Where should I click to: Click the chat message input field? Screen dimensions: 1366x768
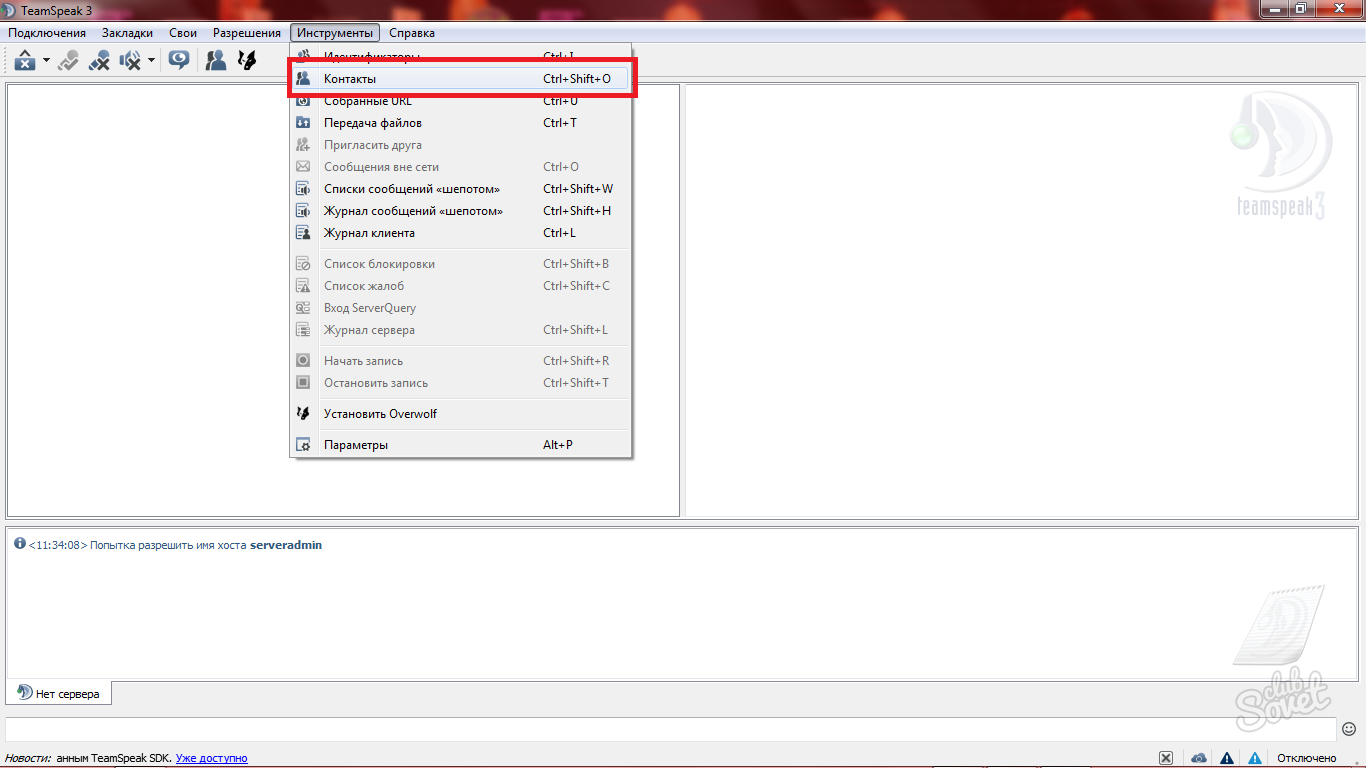click(671, 729)
